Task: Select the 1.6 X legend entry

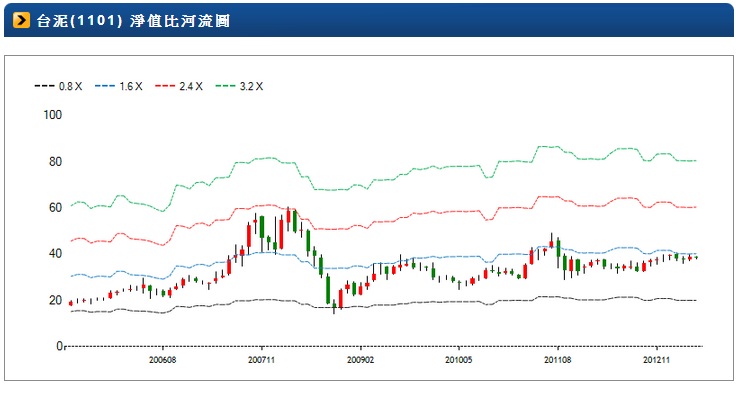Action: (119, 86)
